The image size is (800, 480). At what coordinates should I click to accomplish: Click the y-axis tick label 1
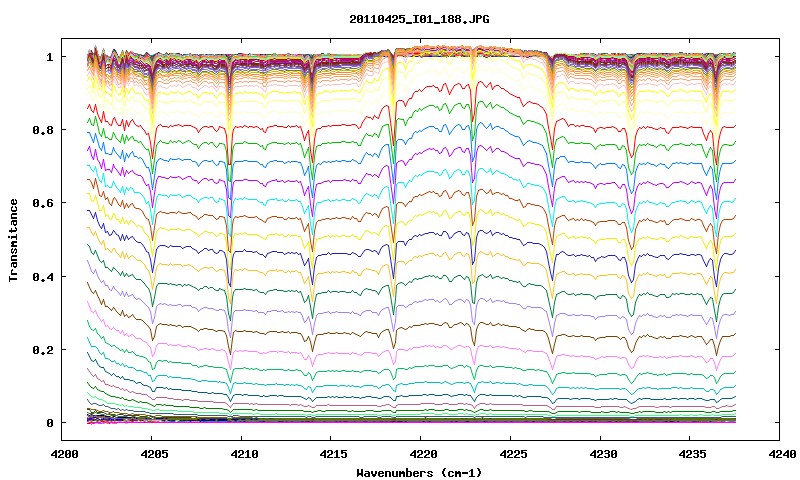[x=49, y=57]
